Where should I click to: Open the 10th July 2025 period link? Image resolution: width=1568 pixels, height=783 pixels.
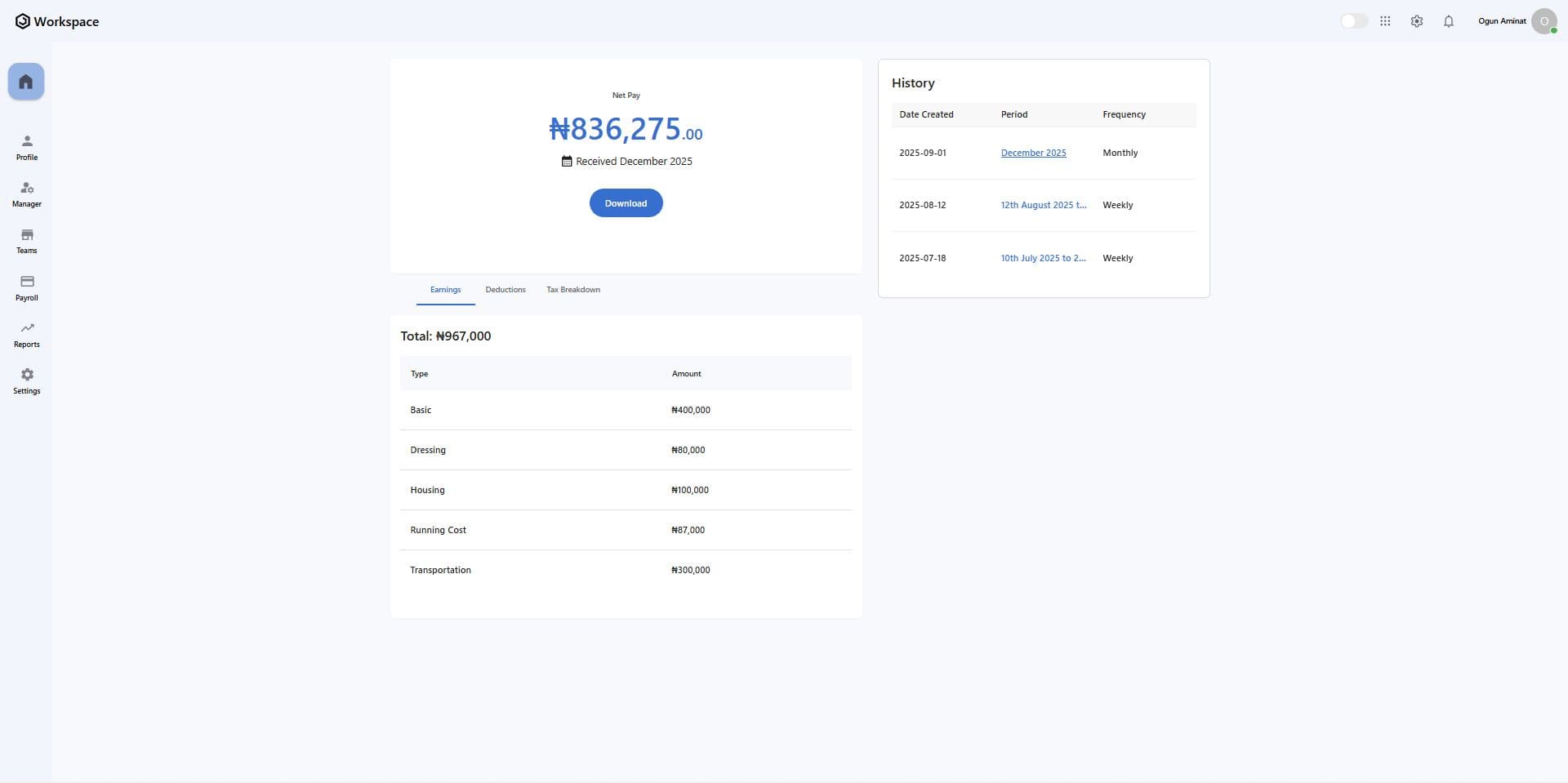click(x=1044, y=258)
